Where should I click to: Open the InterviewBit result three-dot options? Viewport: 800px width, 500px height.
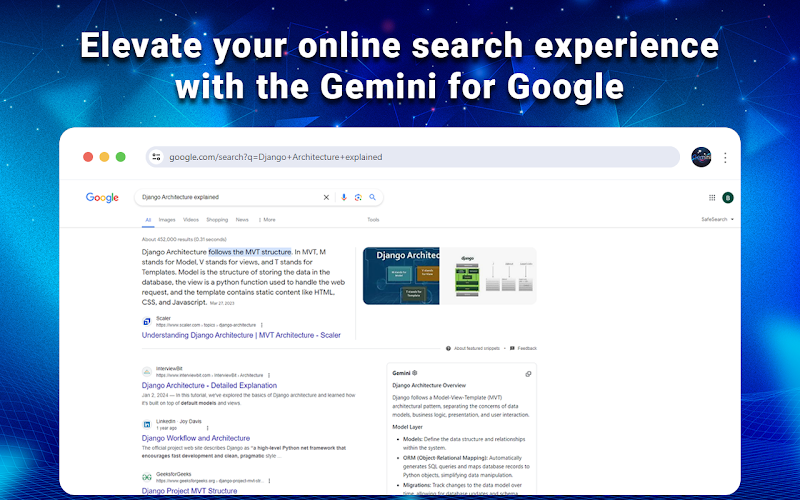point(269,375)
